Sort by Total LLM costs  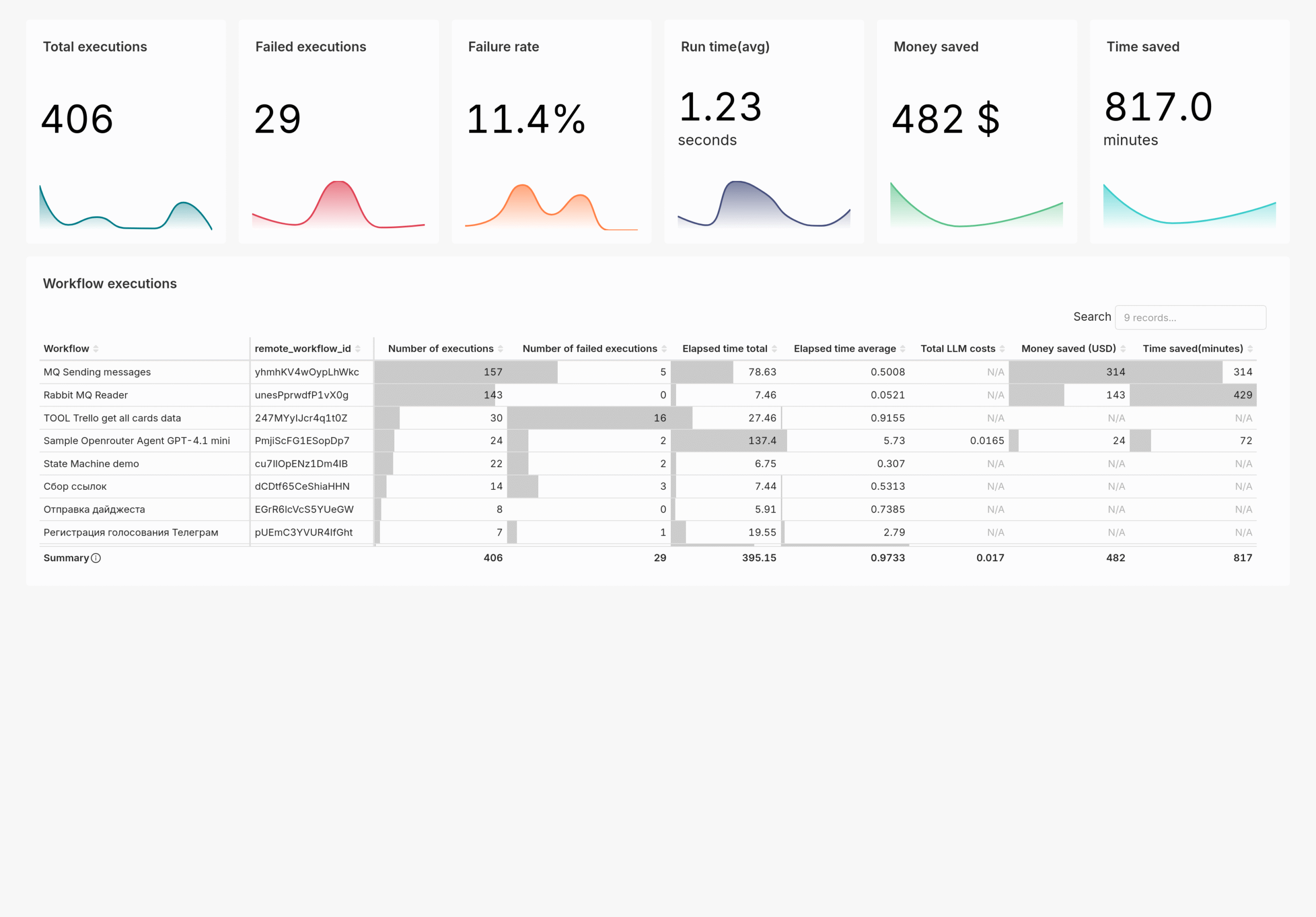pos(1003,348)
